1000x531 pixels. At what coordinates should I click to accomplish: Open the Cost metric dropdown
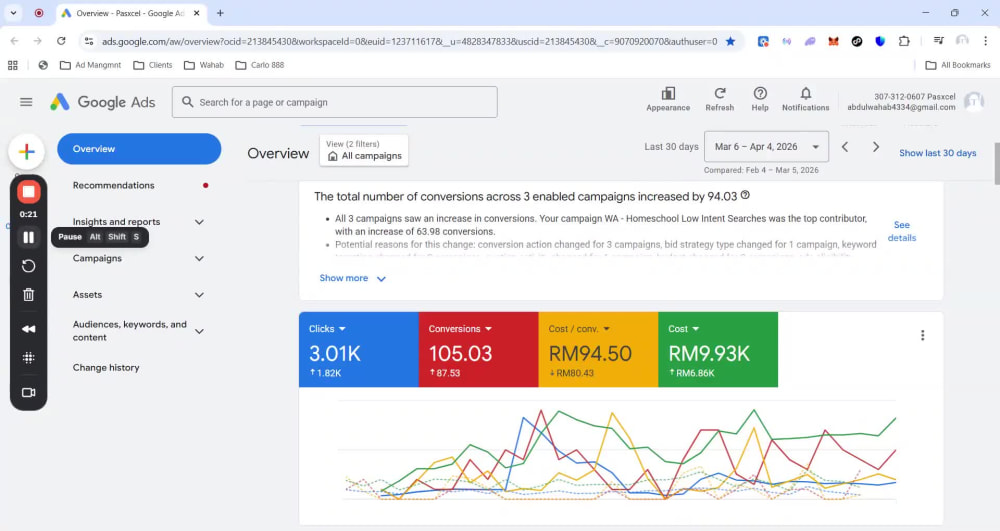[683, 329]
